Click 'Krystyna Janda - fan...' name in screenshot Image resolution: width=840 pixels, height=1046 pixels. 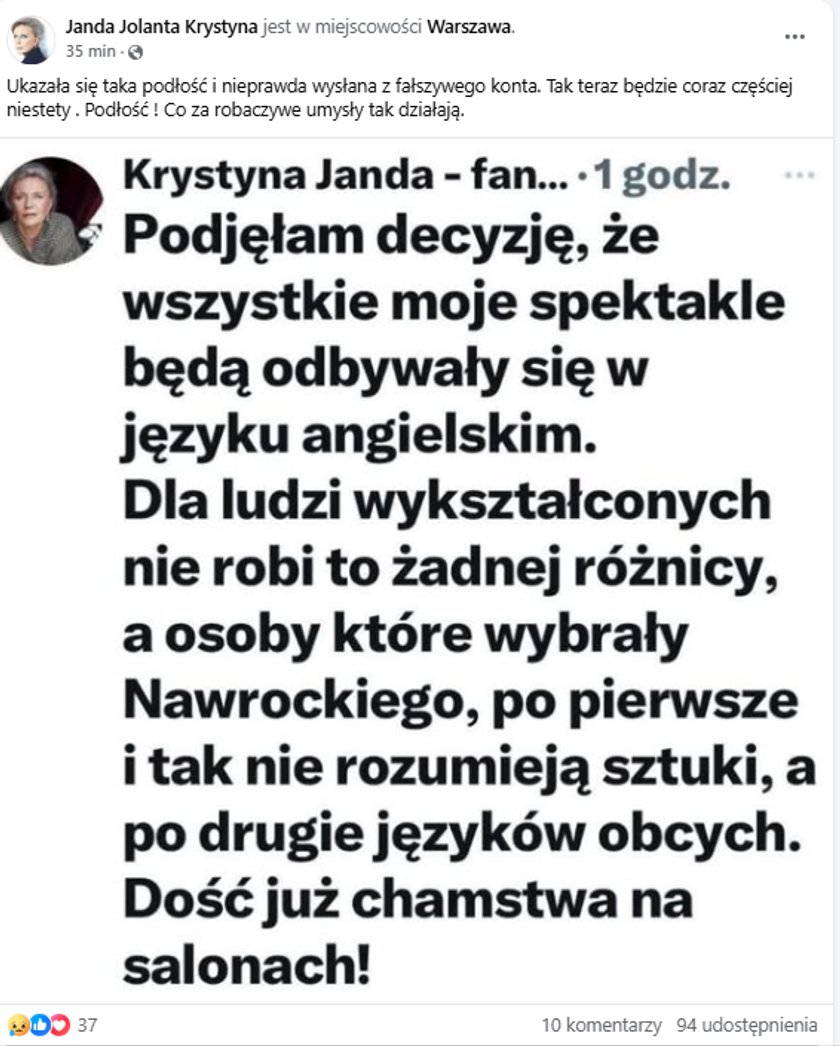346,175
